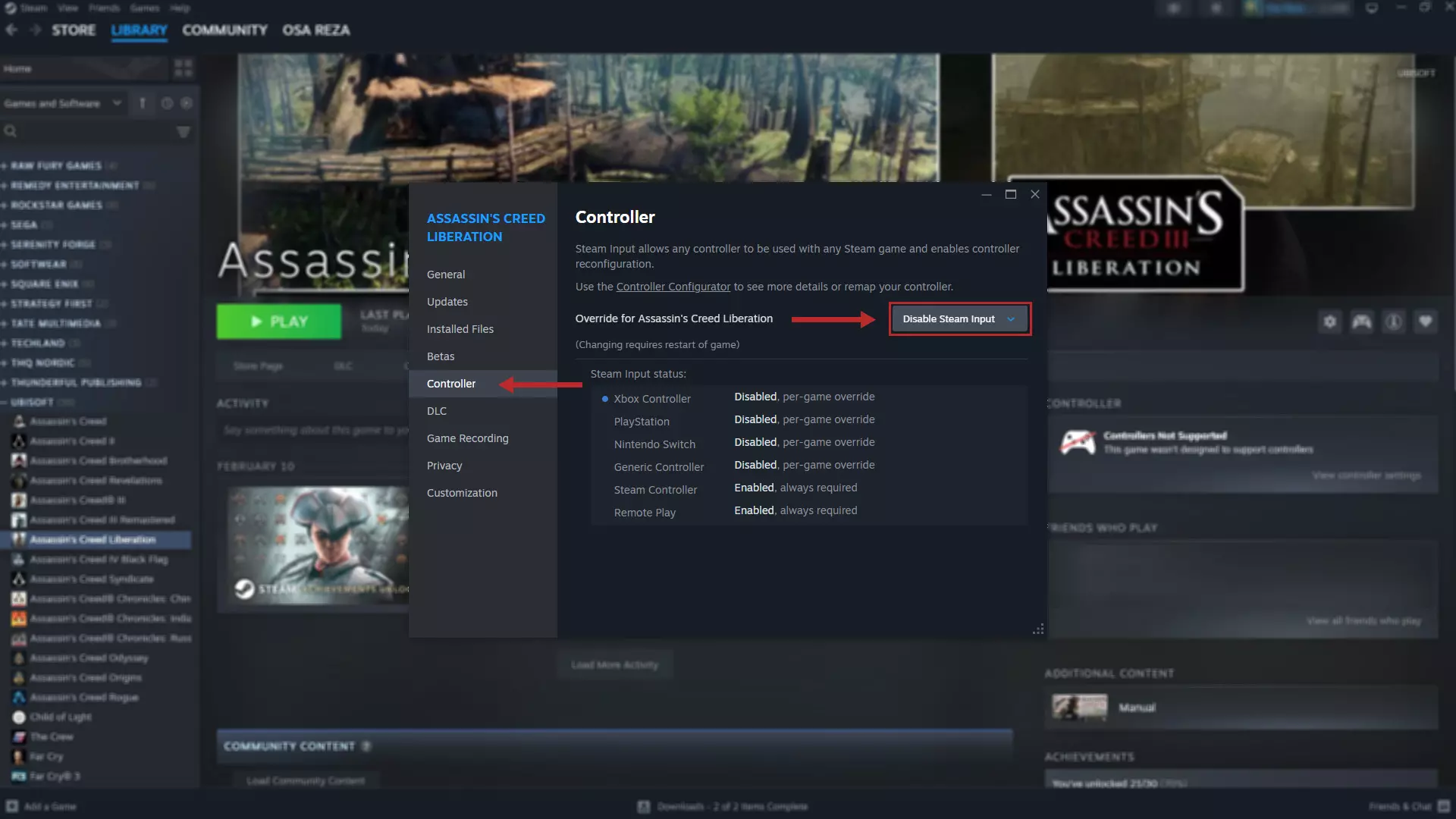The image size is (1456, 819).
Task: Collapse the UBISOFT library category
Action: click(x=32, y=402)
